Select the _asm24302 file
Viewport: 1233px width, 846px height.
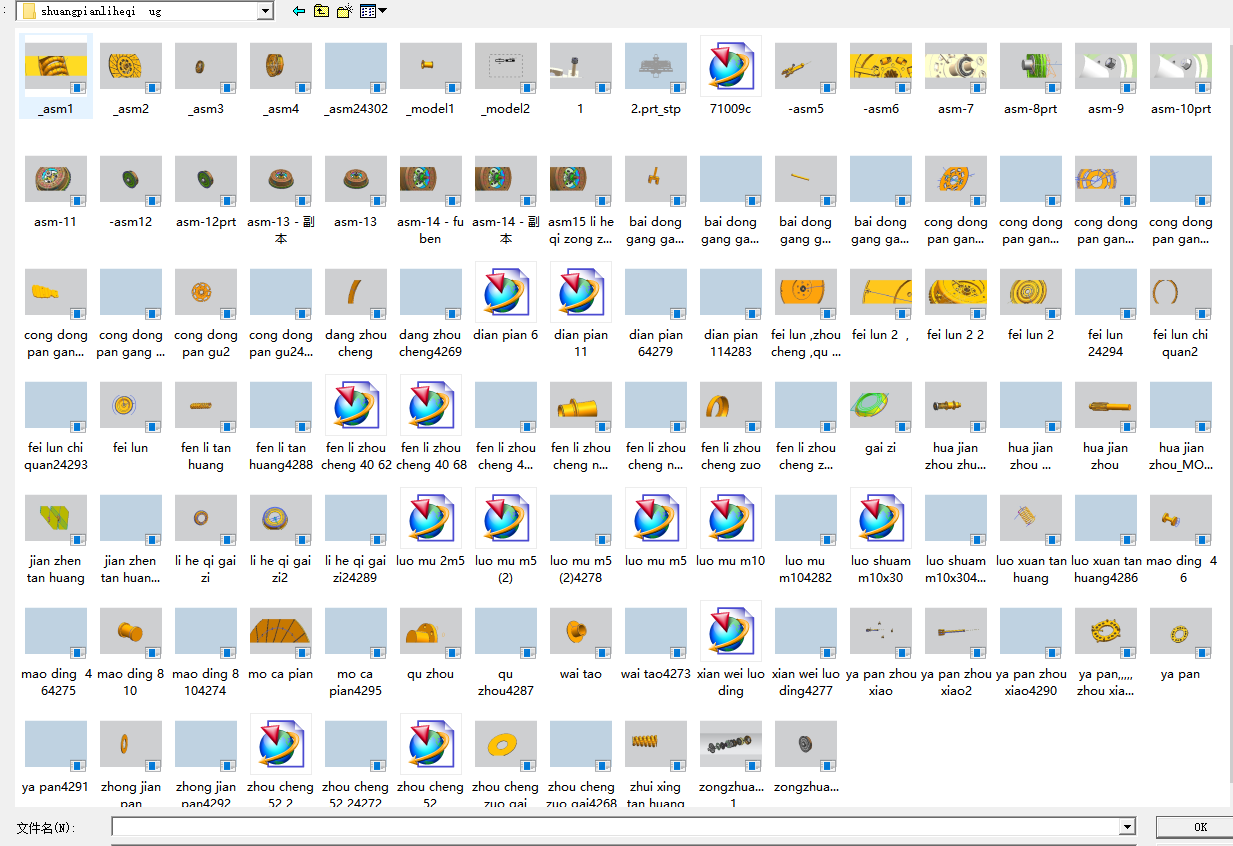pyautogui.click(x=356, y=77)
